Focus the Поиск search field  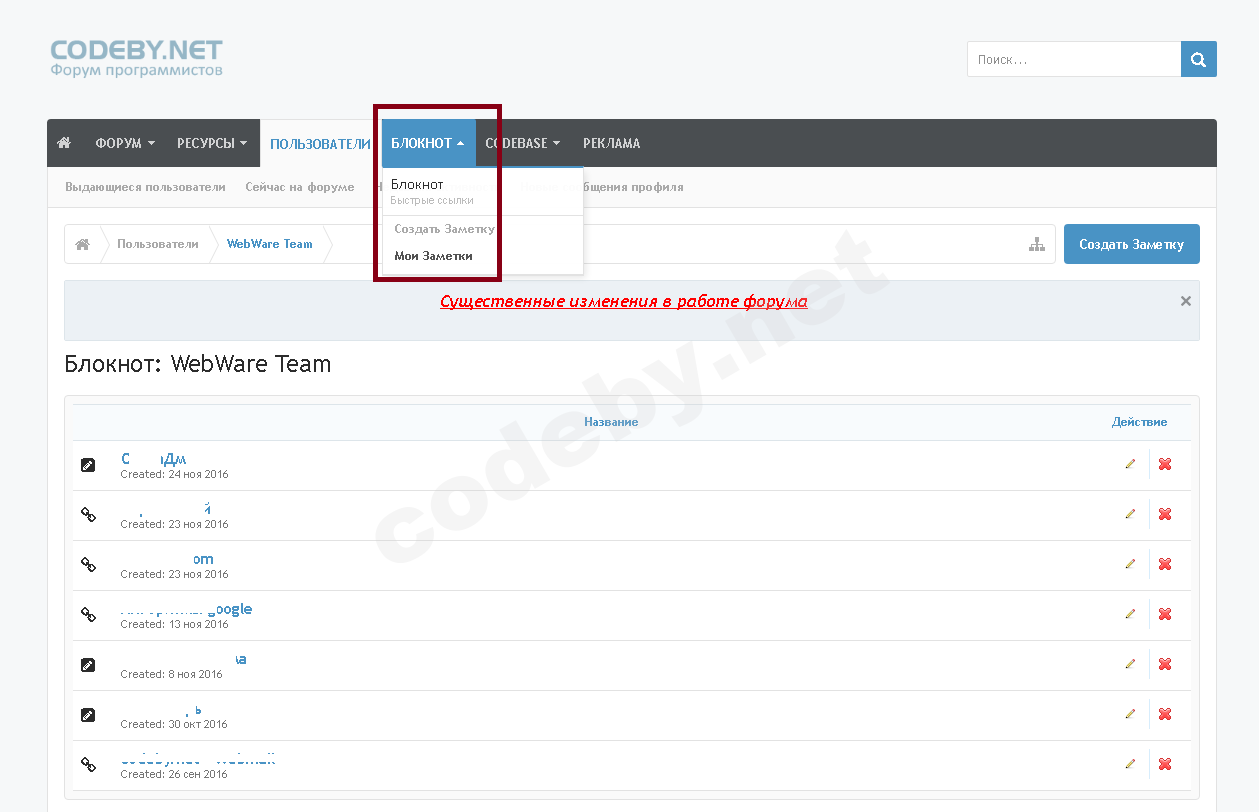coord(1074,59)
